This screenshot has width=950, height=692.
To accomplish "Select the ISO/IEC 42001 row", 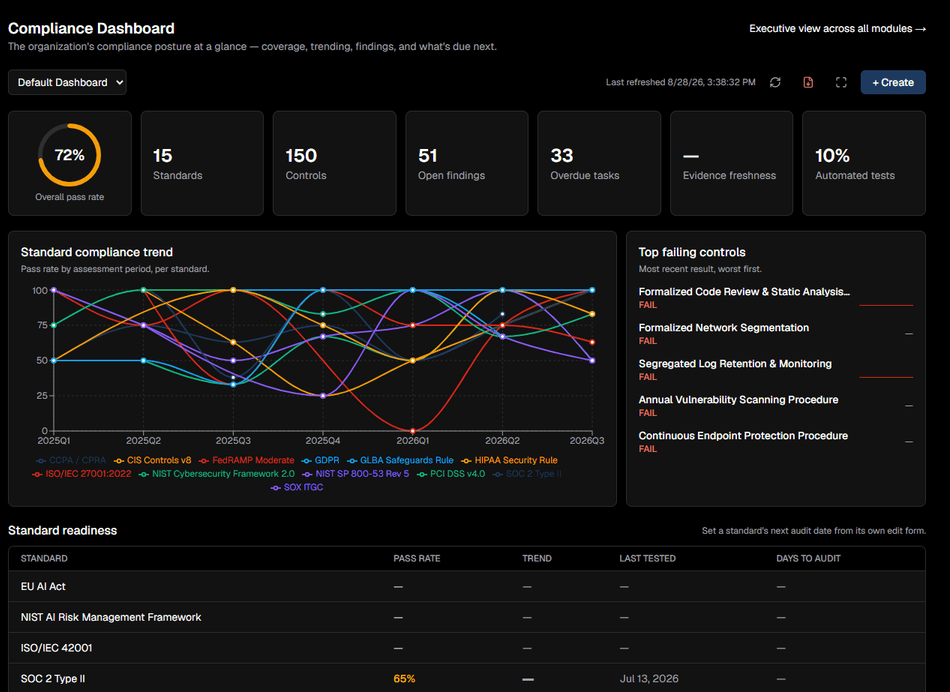I will 467,648.
